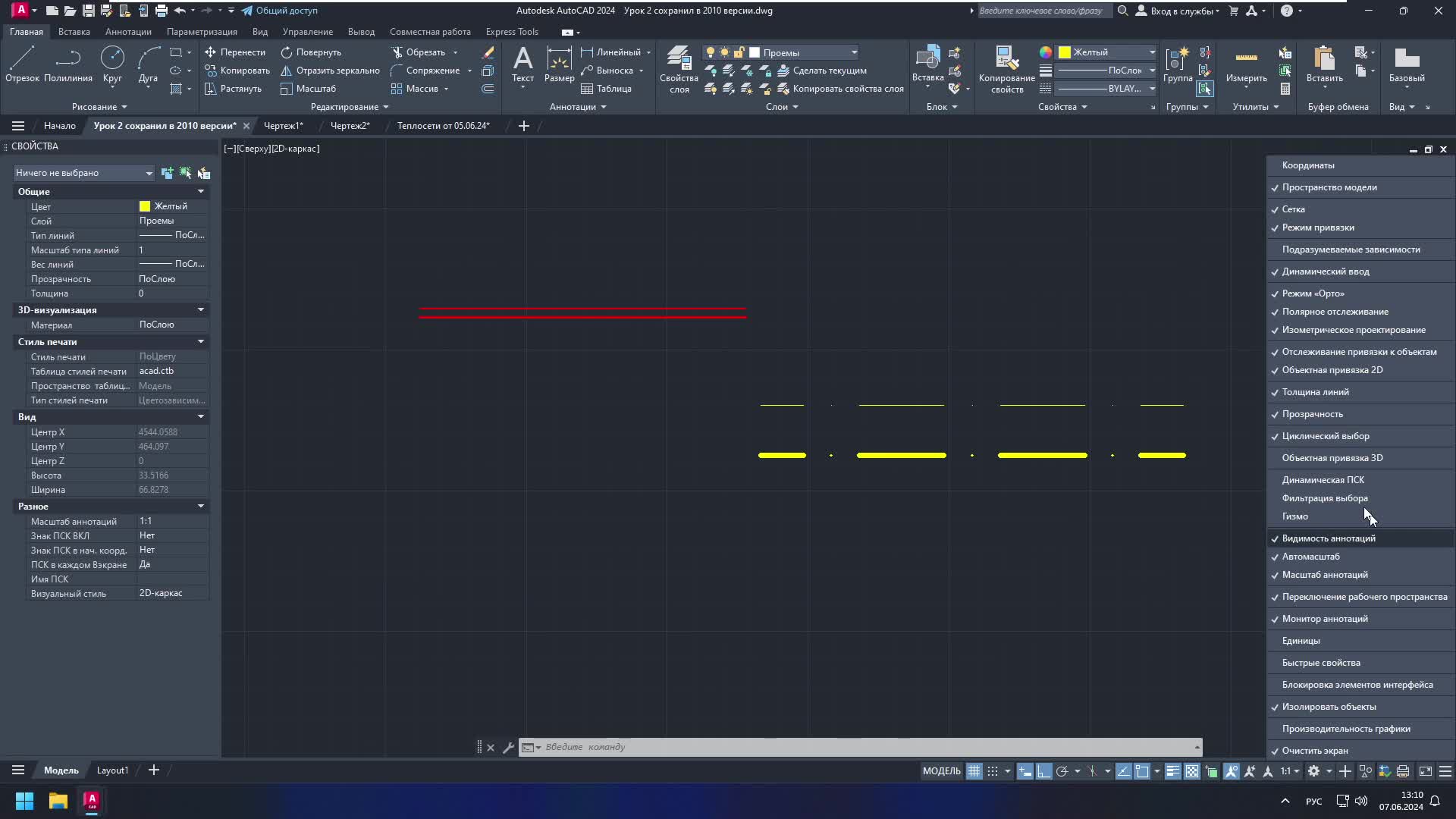Toggle Режим «Орто» menu option
This screenshot has height=819, width=1456.
click(1360, 293)
